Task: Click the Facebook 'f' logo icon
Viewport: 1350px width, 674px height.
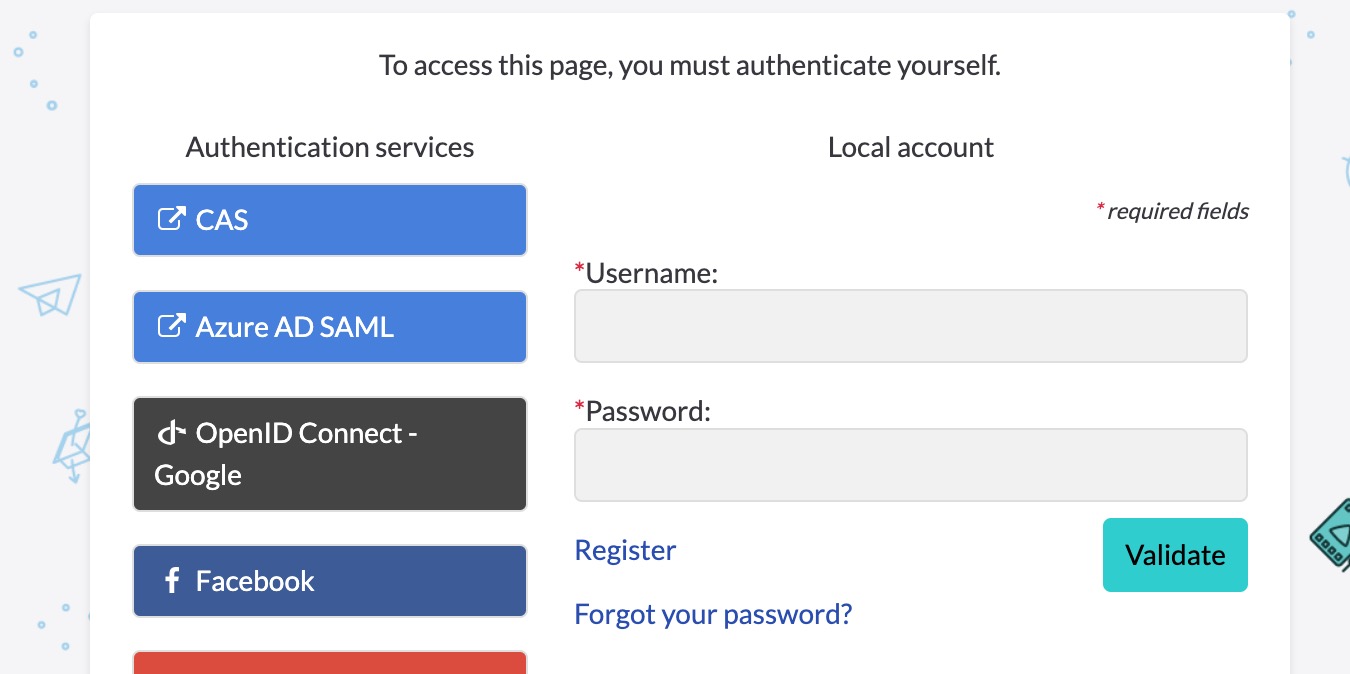Action: point(172,581)
